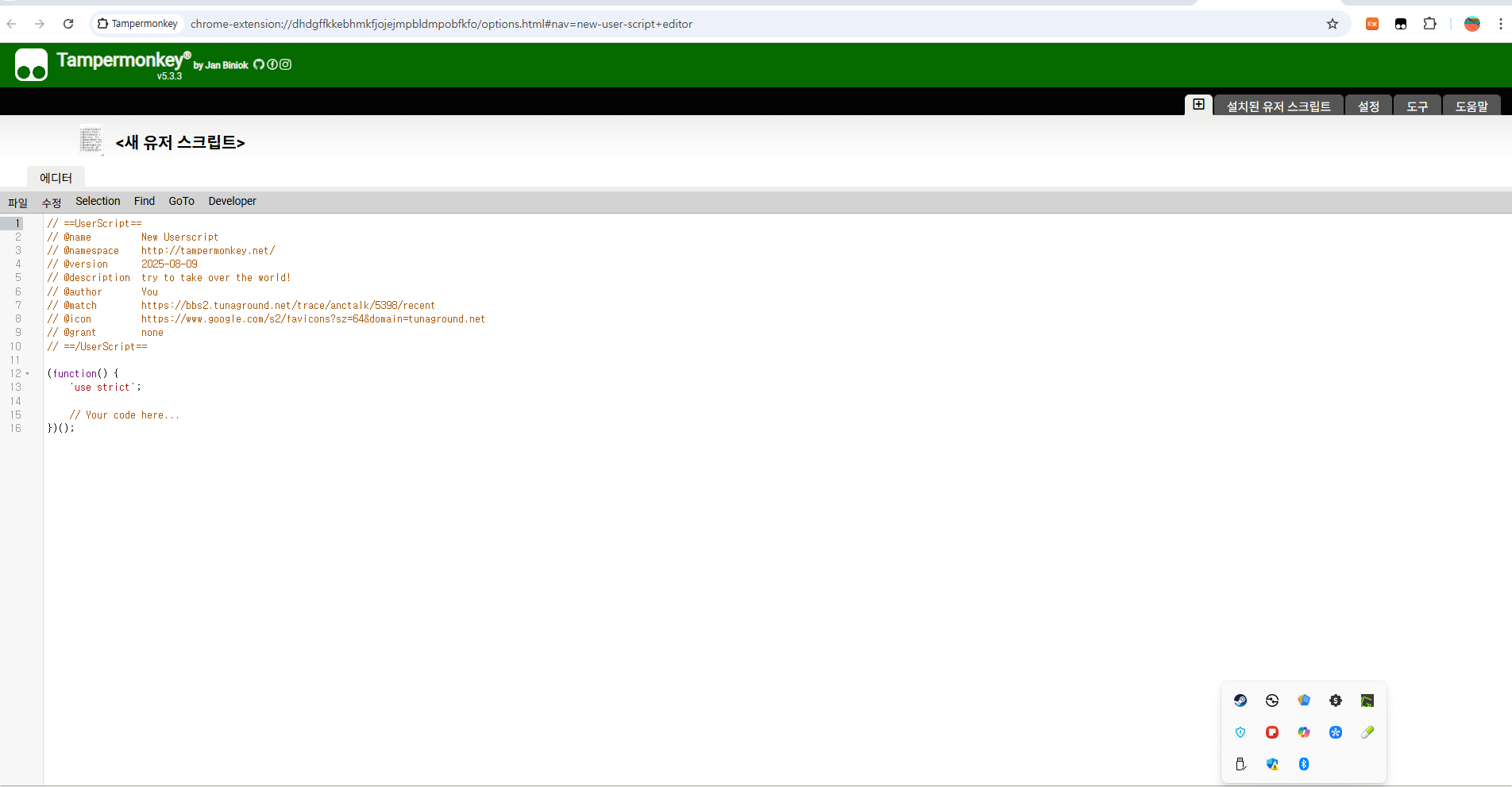Collapse the function fold arrow at line 12
The image size is (1512, 787).
[x=28, y=374]
